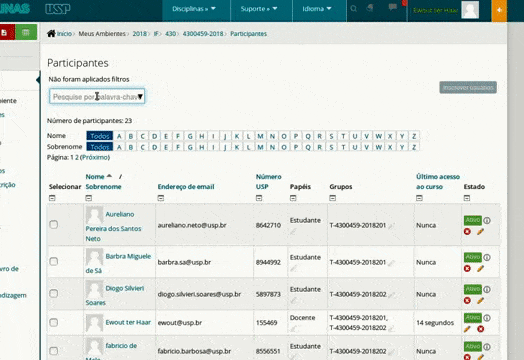Open the notifications bell icon
Viewport: 524px width, 360px height.
pyautogui.click(x=370, y=8)
